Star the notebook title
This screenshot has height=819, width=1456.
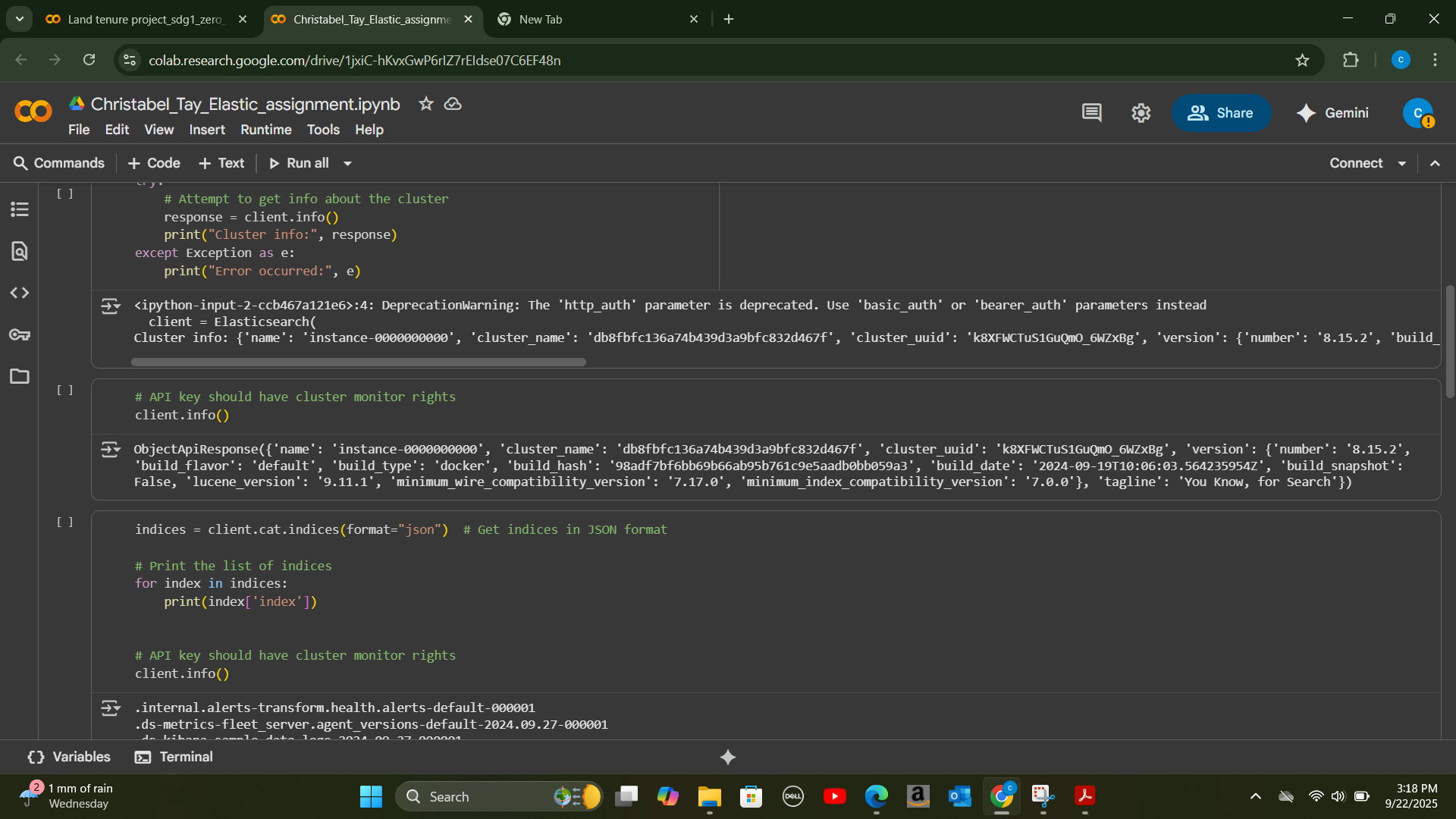coord(425,104)
